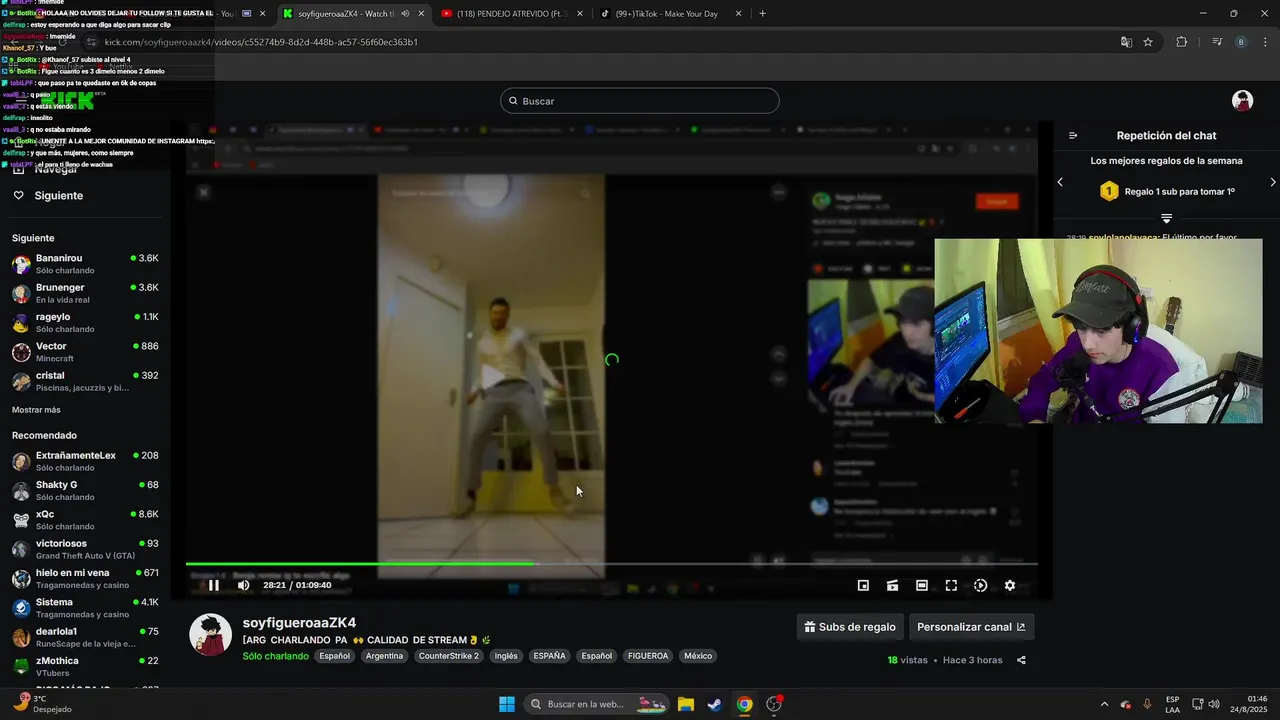Open dearlola1 channel avatar
The image size is (1280, 720).
[21, 637]
